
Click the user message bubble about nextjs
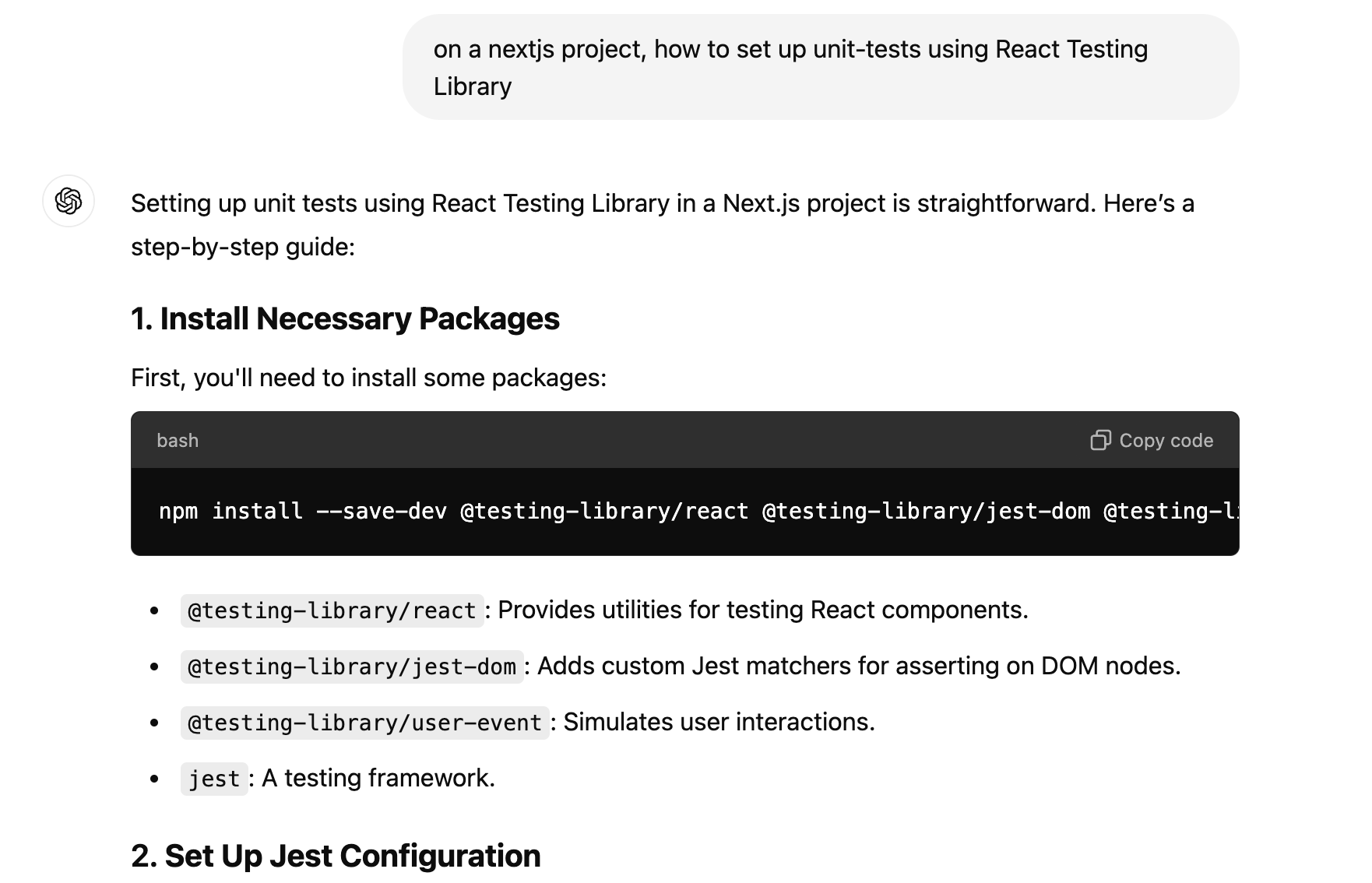[x=821, y=67]
